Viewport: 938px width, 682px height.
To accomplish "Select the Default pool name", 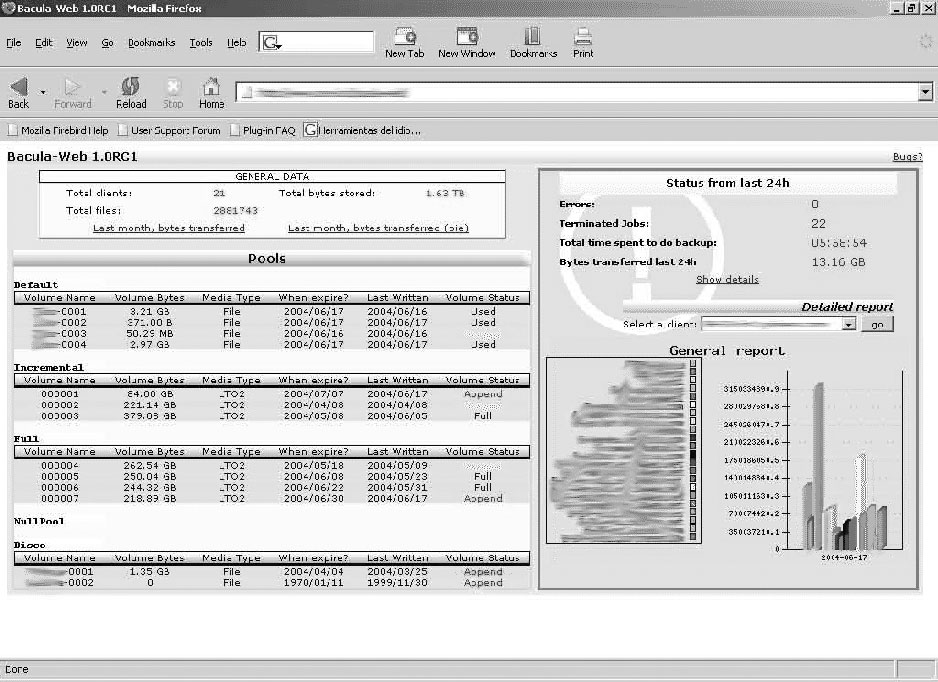I will click(36, 285).
